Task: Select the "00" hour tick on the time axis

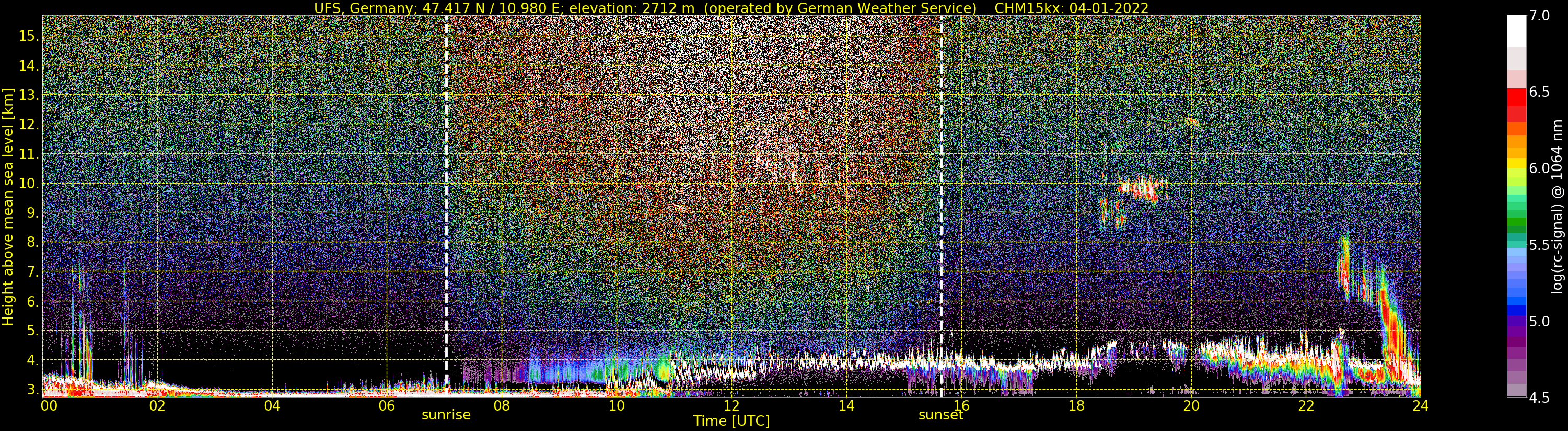Action: pyautogui.click(x=49, y=405)
